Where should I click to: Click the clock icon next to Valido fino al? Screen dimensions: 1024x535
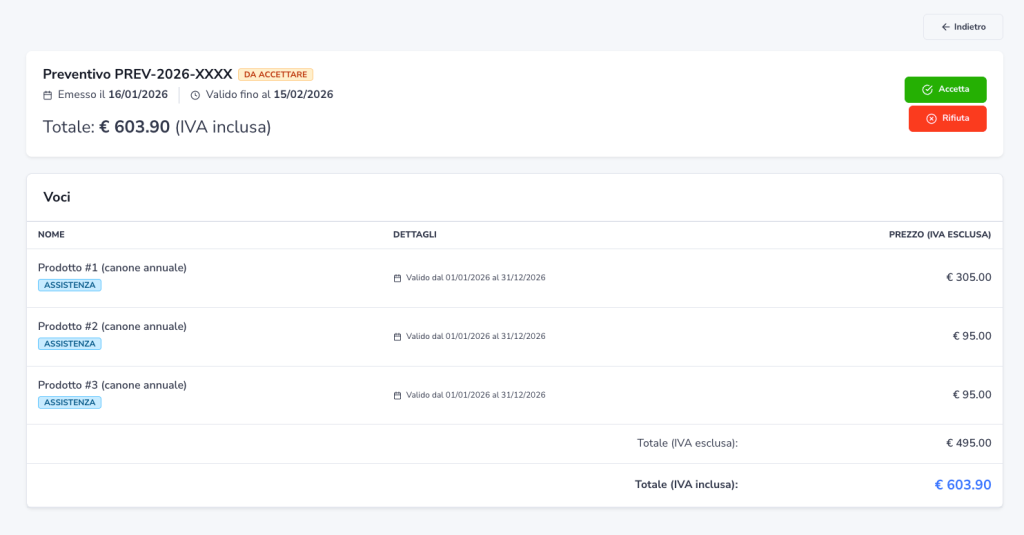pyautogui.click(x=195, y=95)
